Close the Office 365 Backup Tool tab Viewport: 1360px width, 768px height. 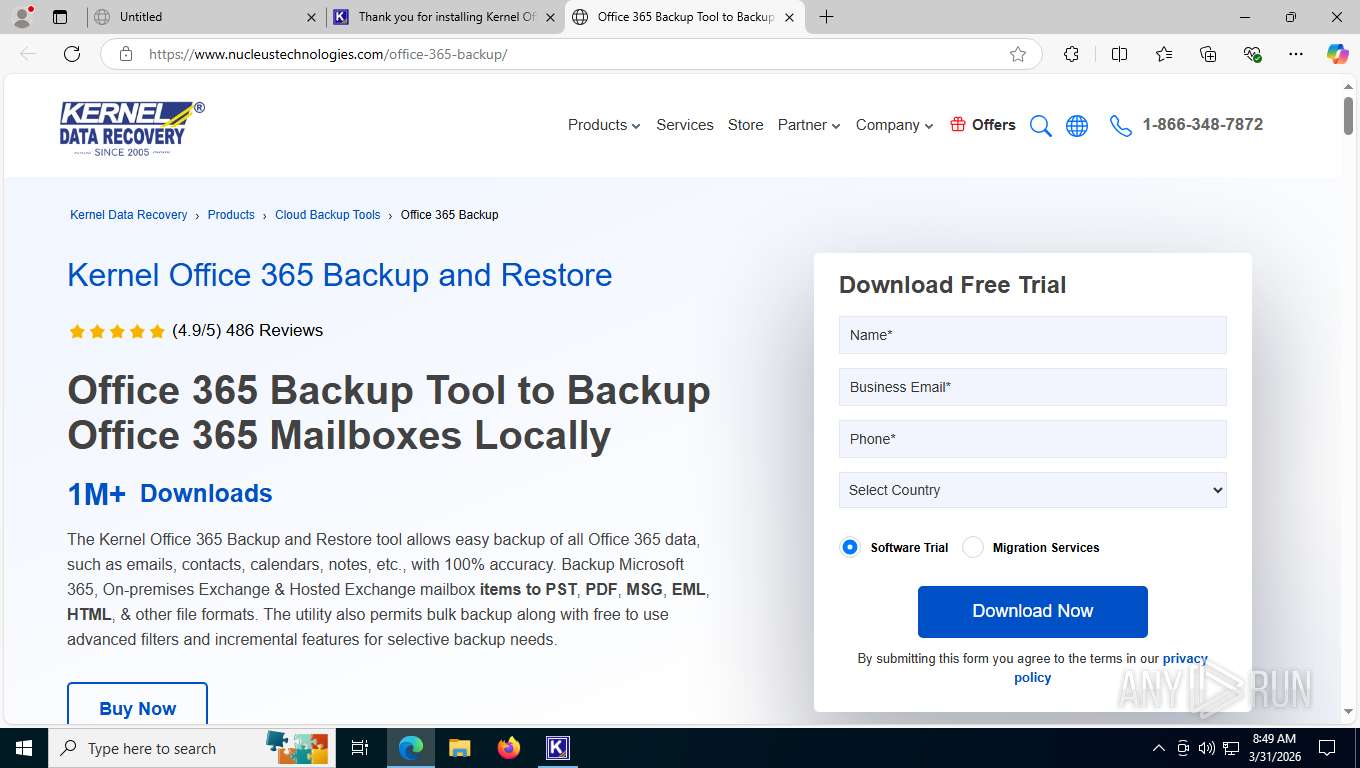pyautogui.click(x=789, y=17)
